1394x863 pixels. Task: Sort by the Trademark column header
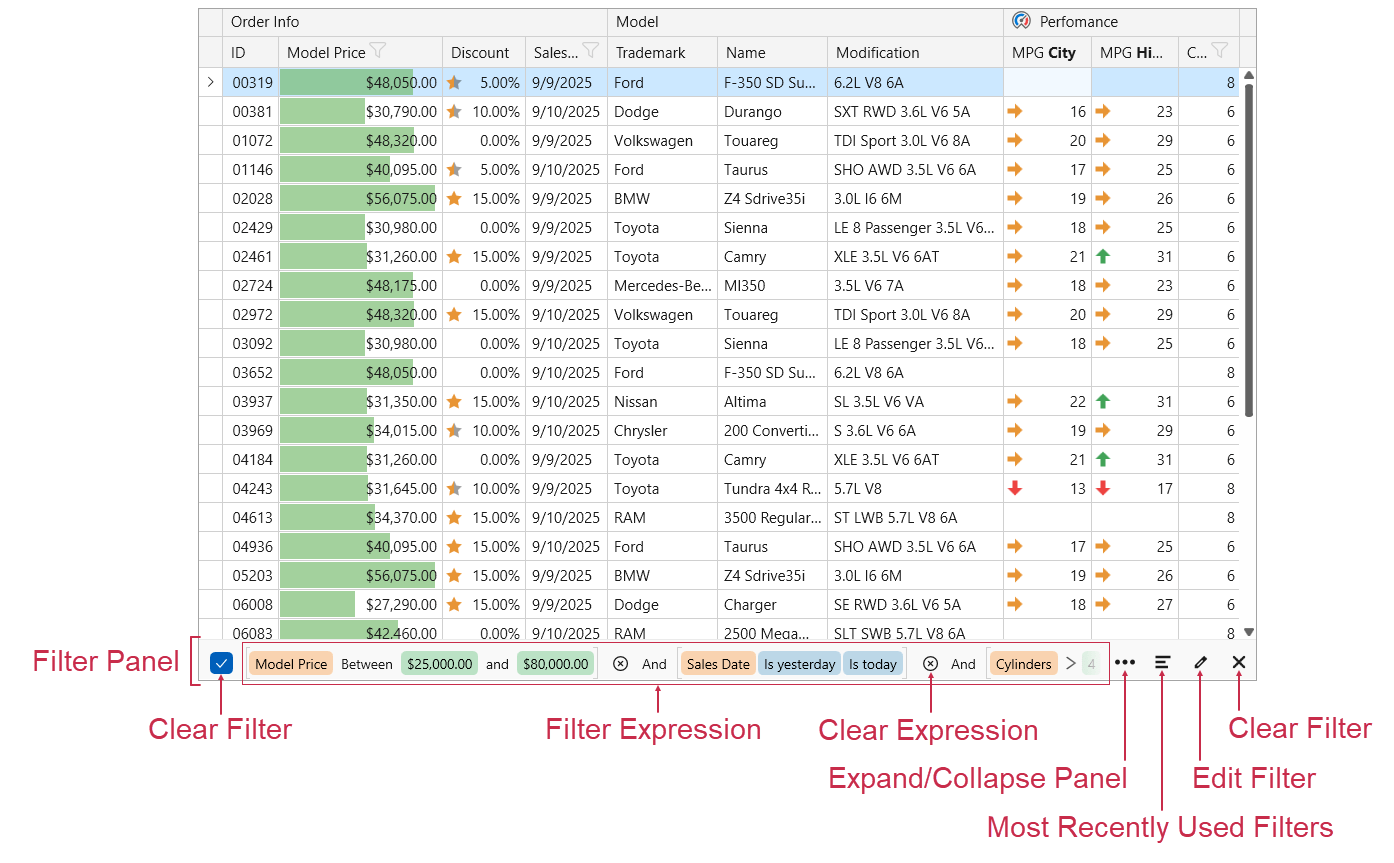[662, 52]
